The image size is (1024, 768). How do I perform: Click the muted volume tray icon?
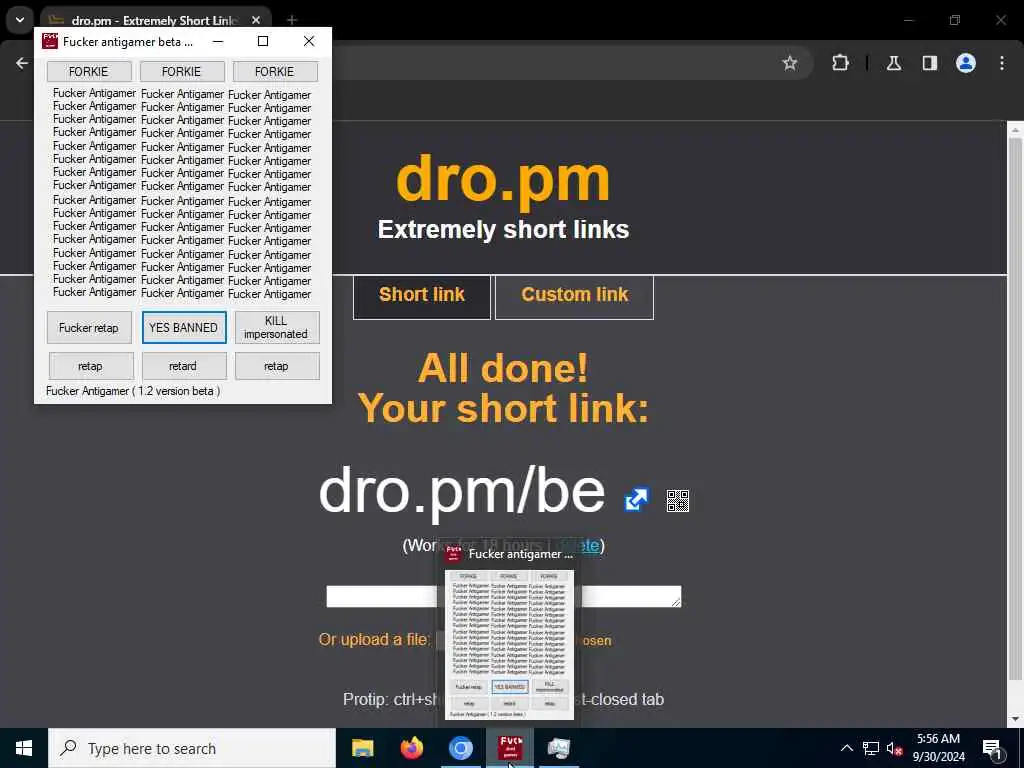click(895, 748)
